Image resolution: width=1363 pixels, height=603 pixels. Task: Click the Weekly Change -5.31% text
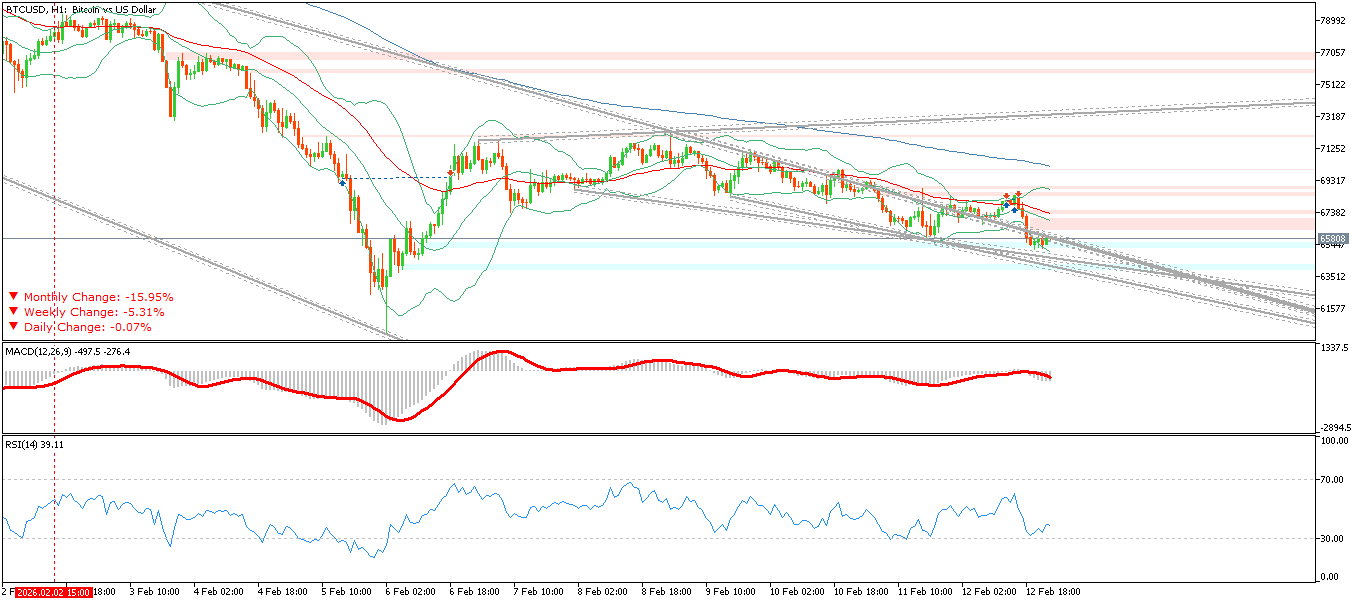pos(94,312)
